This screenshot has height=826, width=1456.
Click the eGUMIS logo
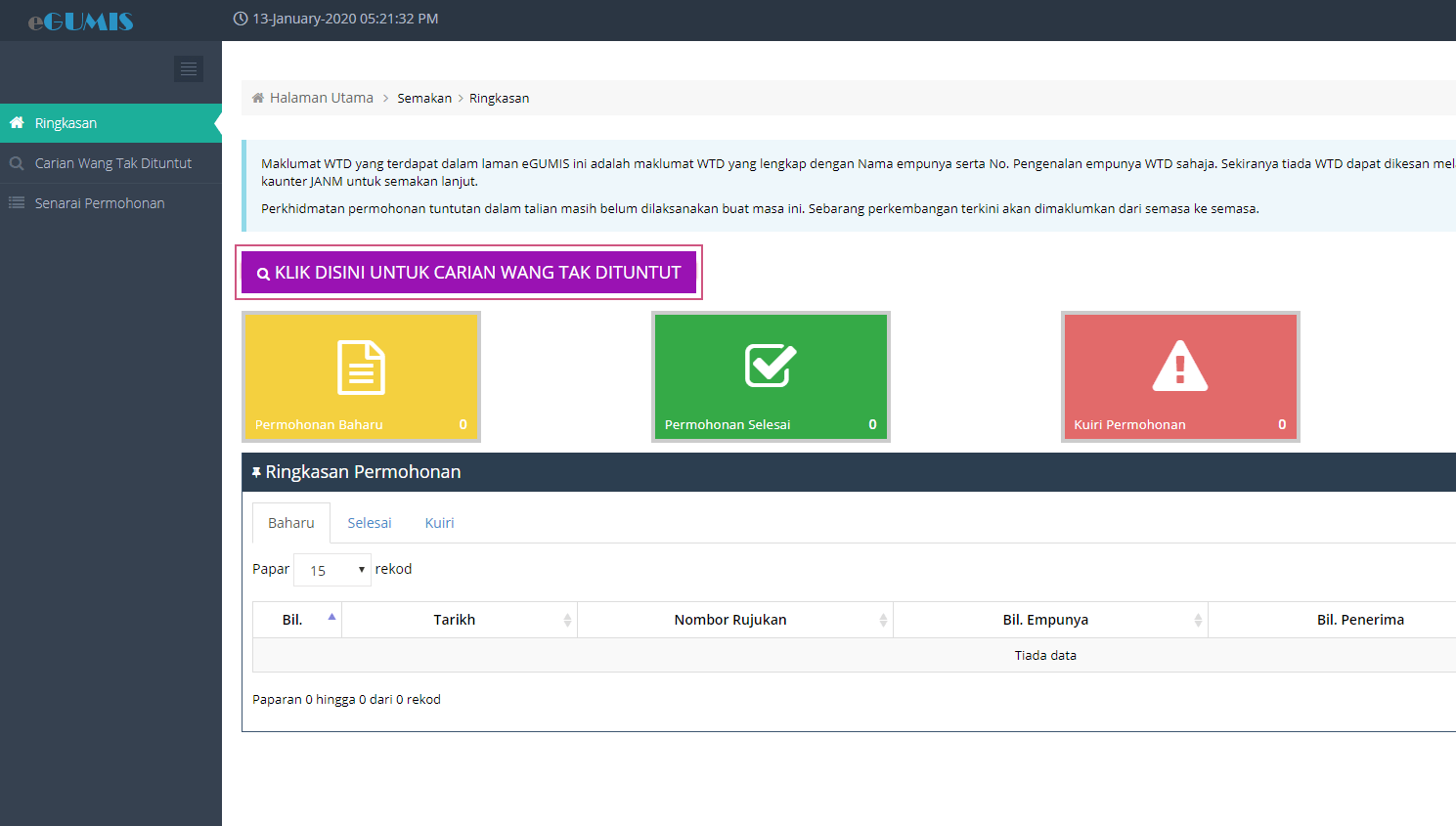(x=80, y=21)
